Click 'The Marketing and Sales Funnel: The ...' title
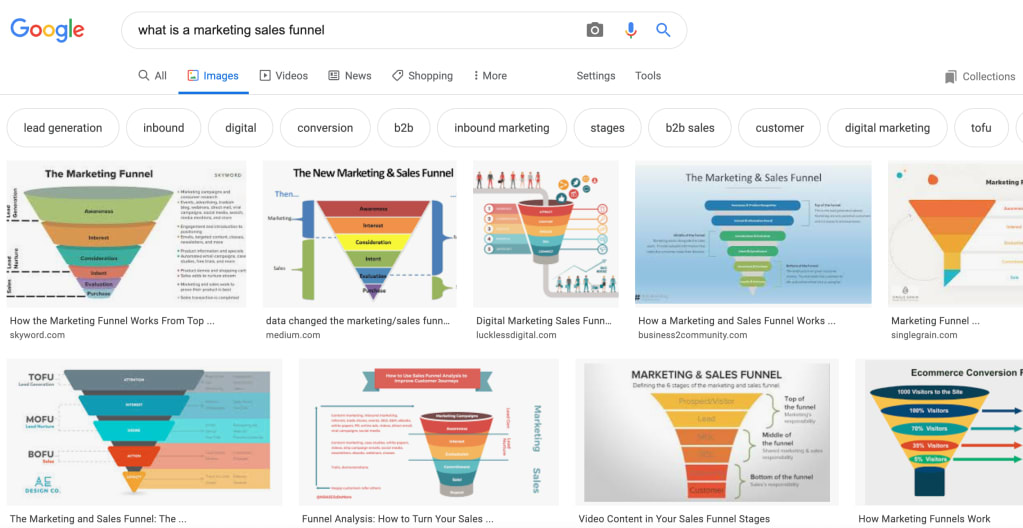This screenshot has width=1023, height=528. click(98, 519)
